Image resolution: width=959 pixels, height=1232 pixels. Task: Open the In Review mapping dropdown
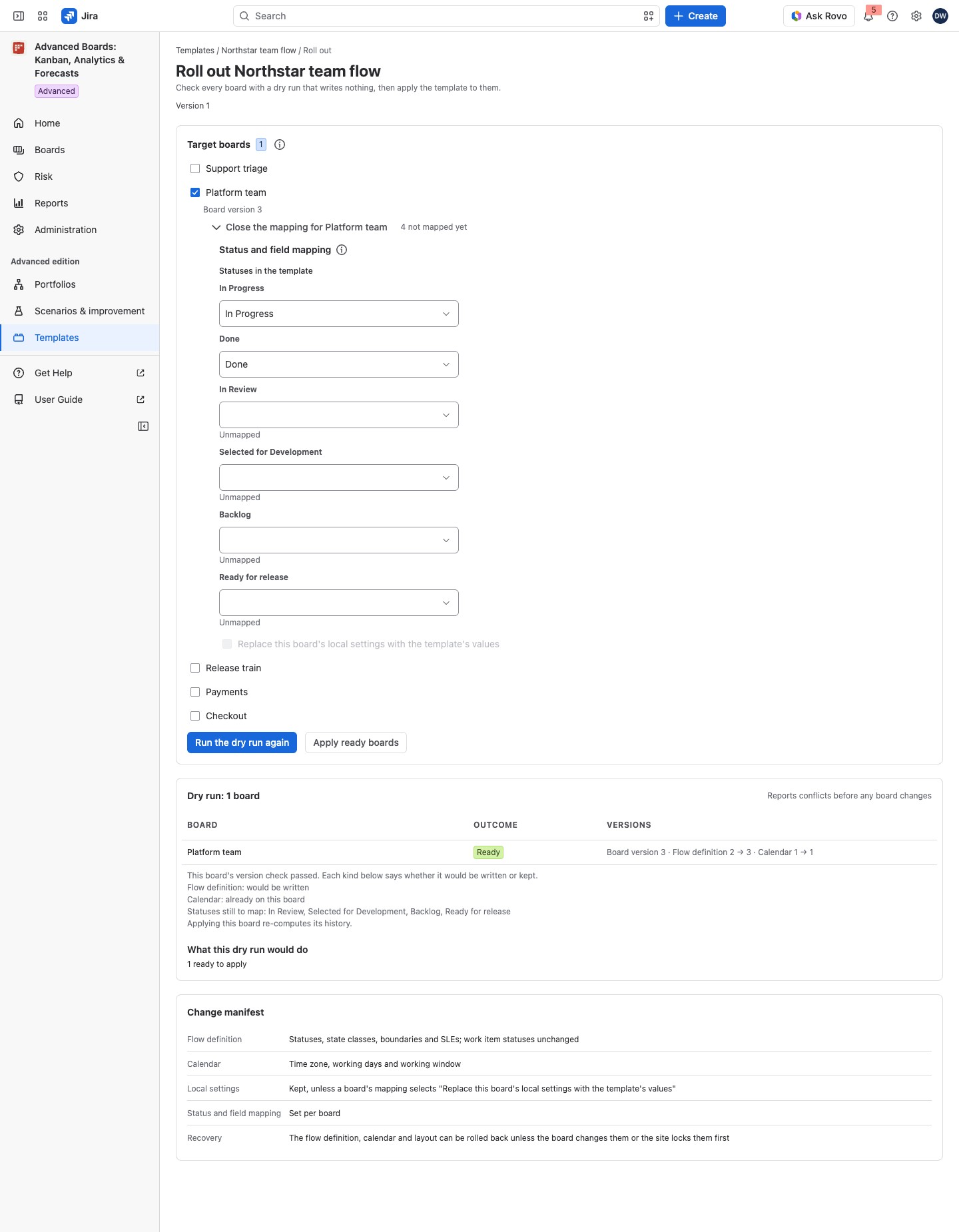pyautogui.click(x=339, y=415)
